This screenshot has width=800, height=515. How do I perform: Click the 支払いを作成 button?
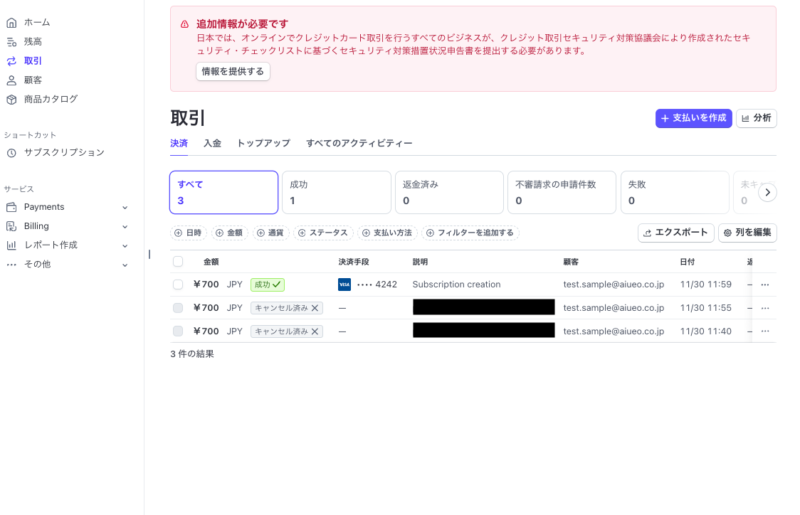click(694, 118)
